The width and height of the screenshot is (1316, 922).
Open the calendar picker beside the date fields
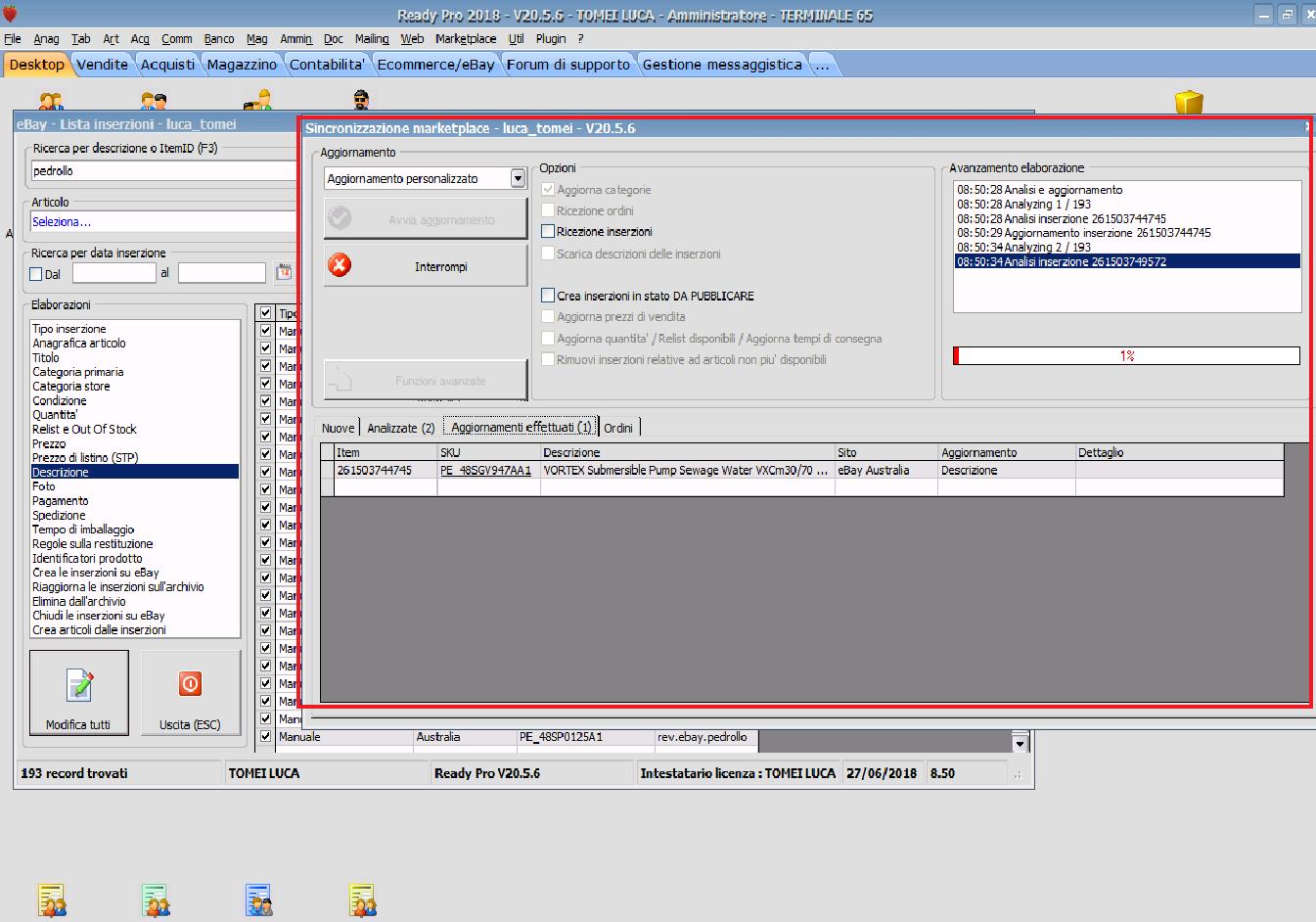tap(284, 273)
